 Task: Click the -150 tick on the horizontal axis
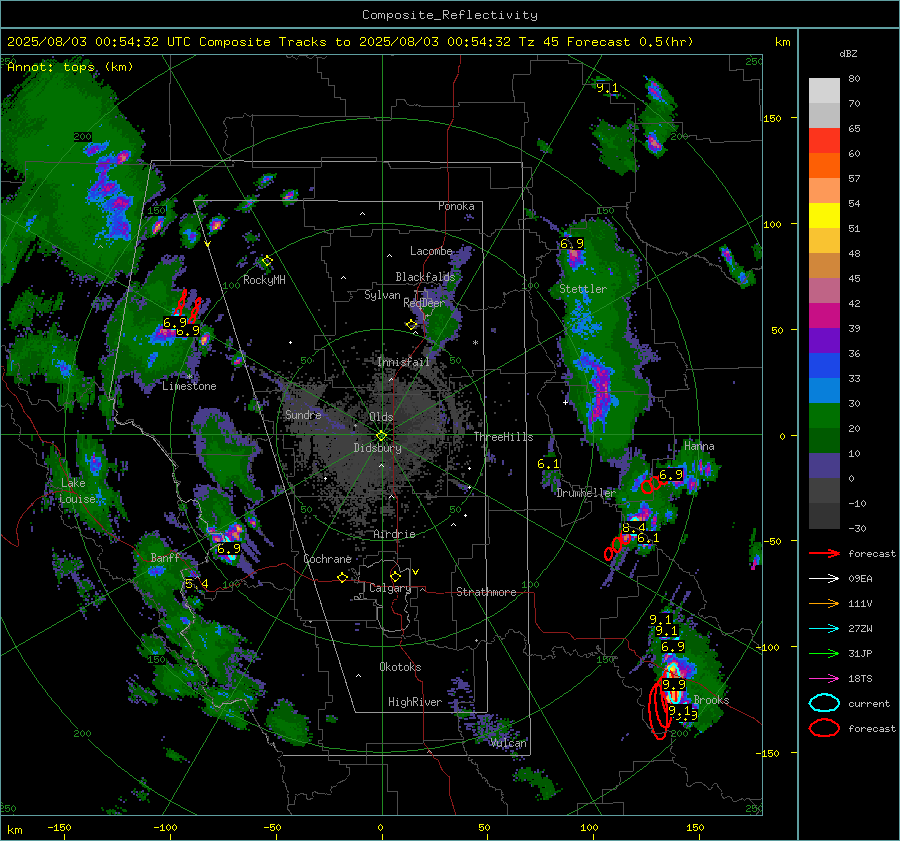(x=59, y=828)
